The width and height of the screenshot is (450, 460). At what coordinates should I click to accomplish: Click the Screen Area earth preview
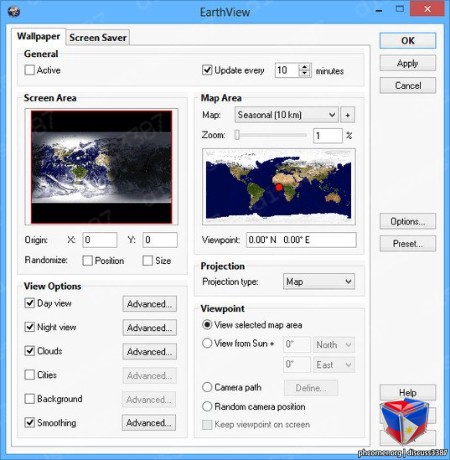pyautogui.click(x=102, y=167)
